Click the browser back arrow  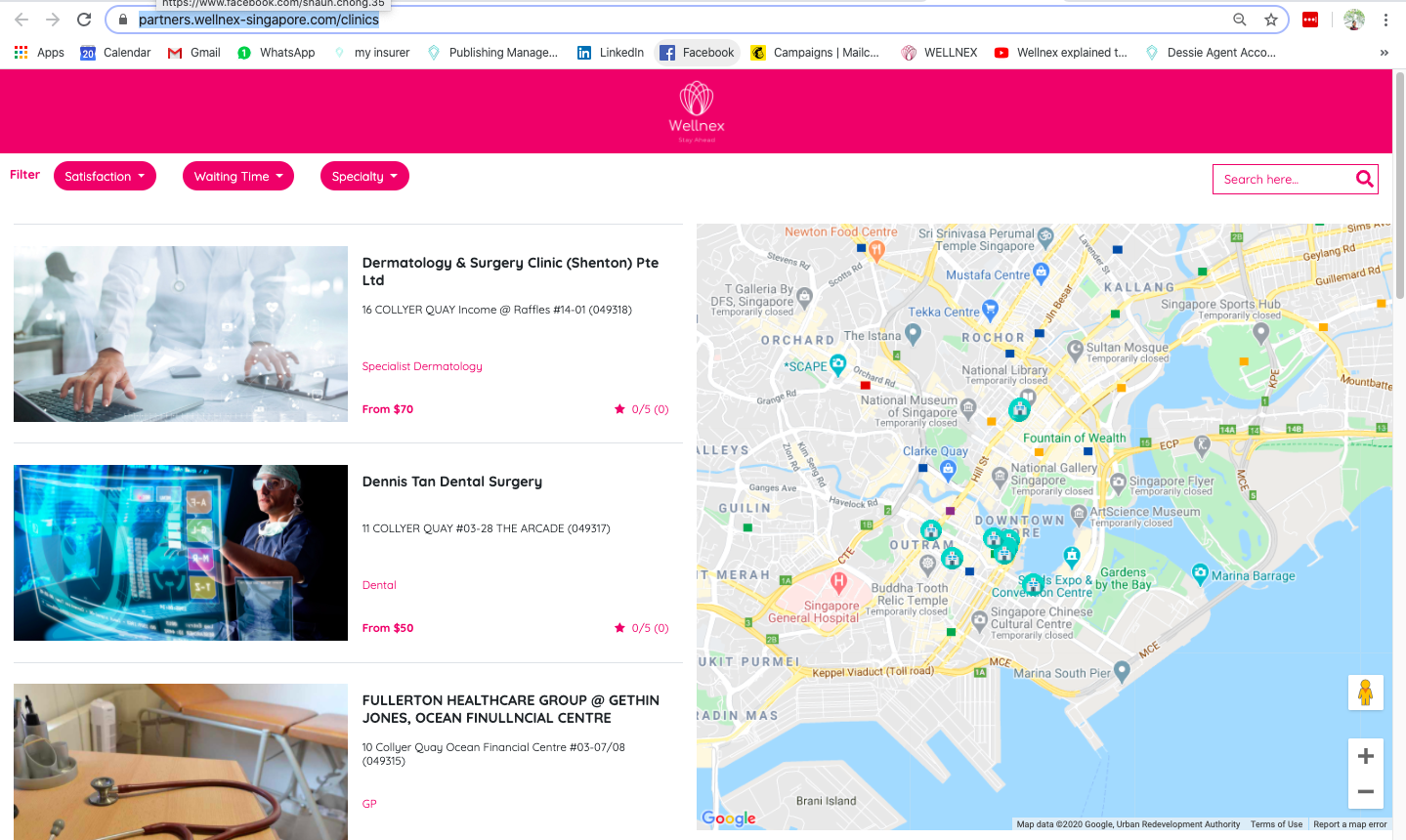[21, 20]
